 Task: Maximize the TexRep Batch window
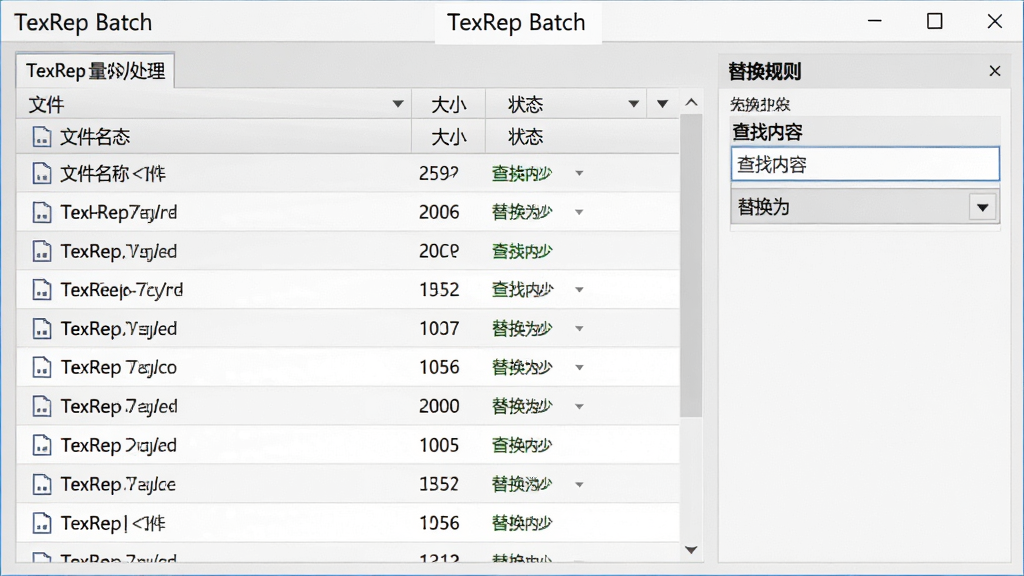tap(935, 22)
